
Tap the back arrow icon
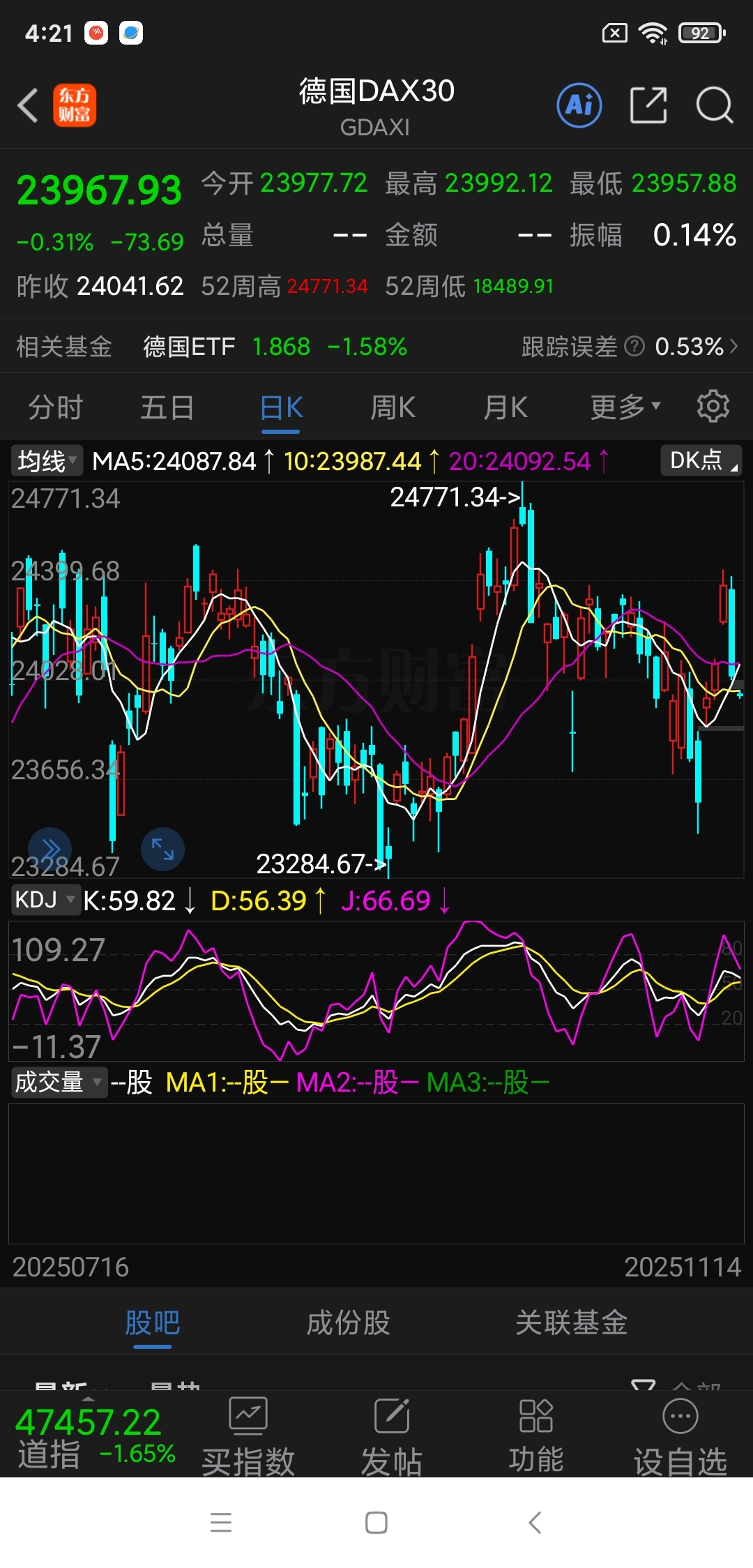(x=28, y=105)
